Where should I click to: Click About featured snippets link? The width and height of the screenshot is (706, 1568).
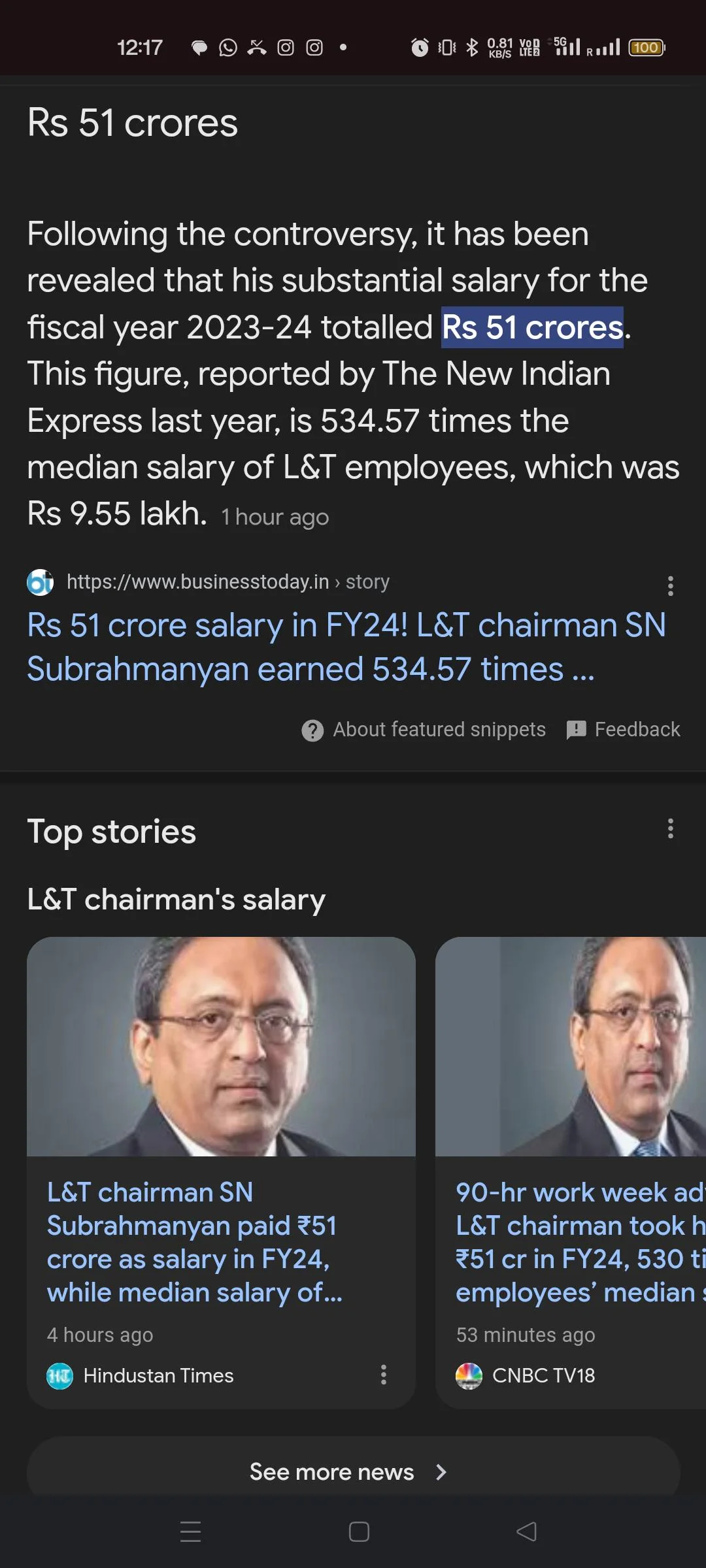click(x=439, y=729)
